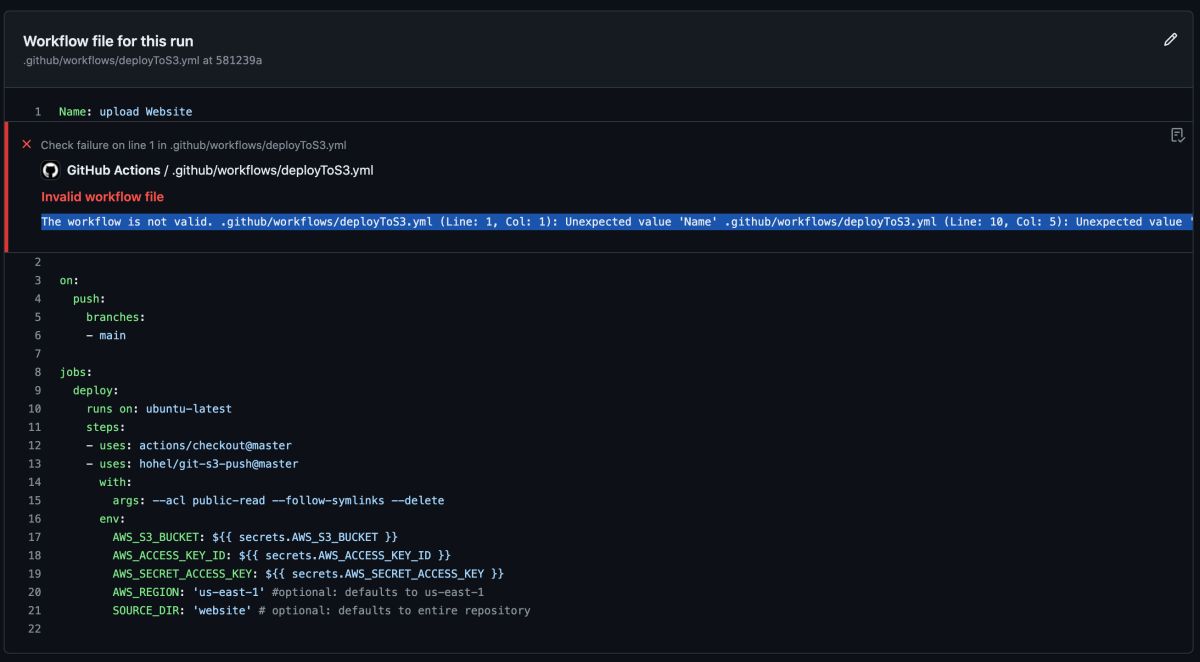Click the 'steps:' code line
The width and height of the screenshot is (1200, 662).
105,427
